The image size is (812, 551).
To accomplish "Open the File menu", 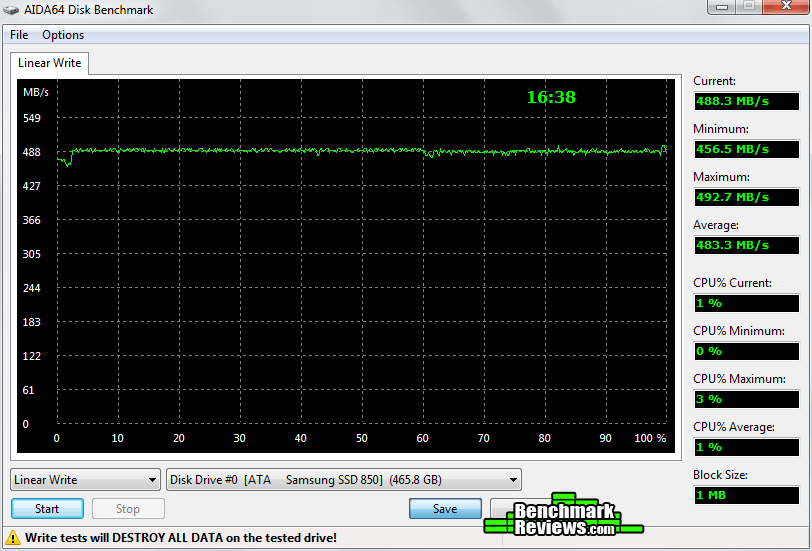I will coord(19,35).
